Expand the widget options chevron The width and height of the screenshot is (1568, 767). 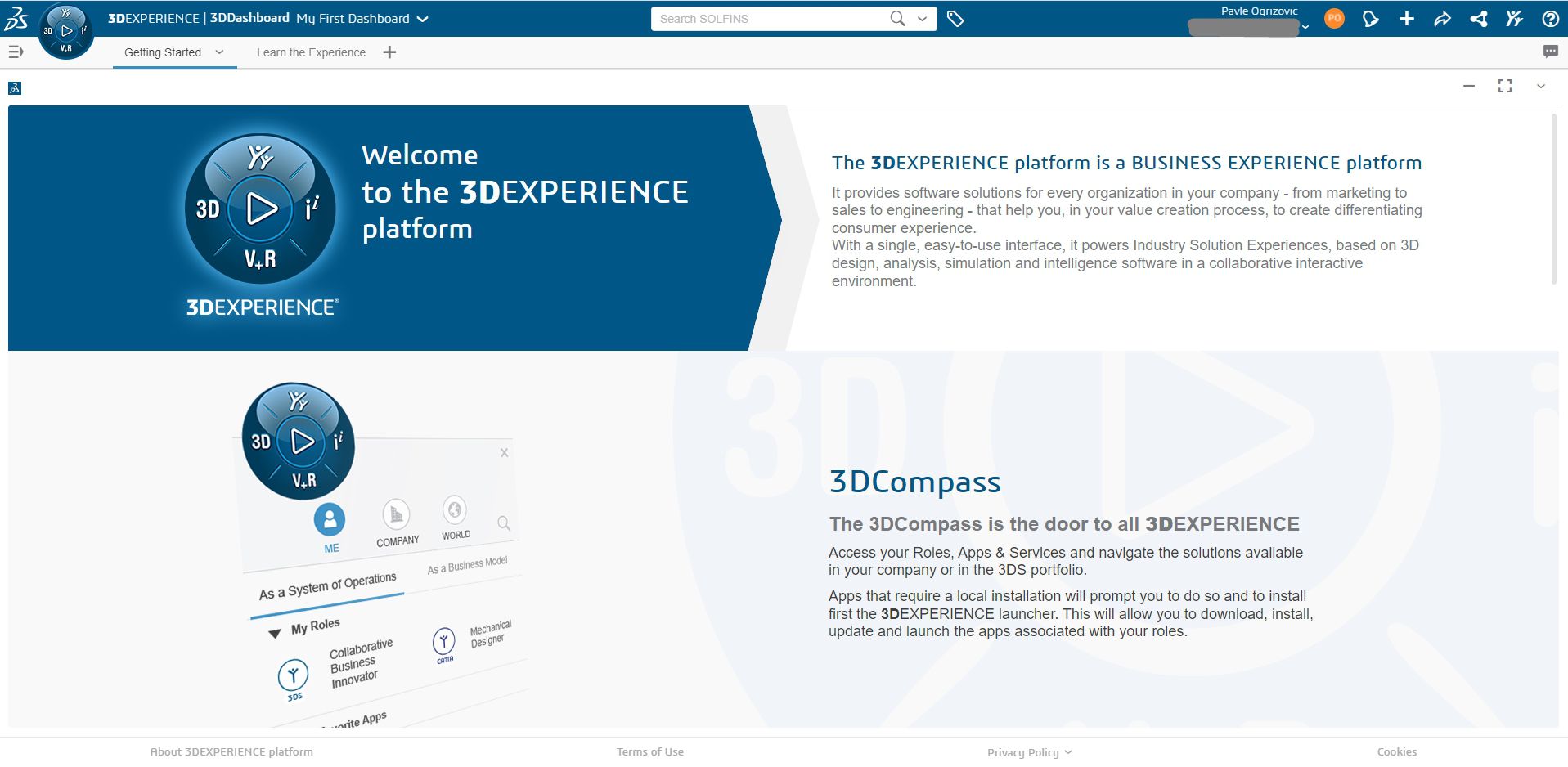(x=1541, y=86)
